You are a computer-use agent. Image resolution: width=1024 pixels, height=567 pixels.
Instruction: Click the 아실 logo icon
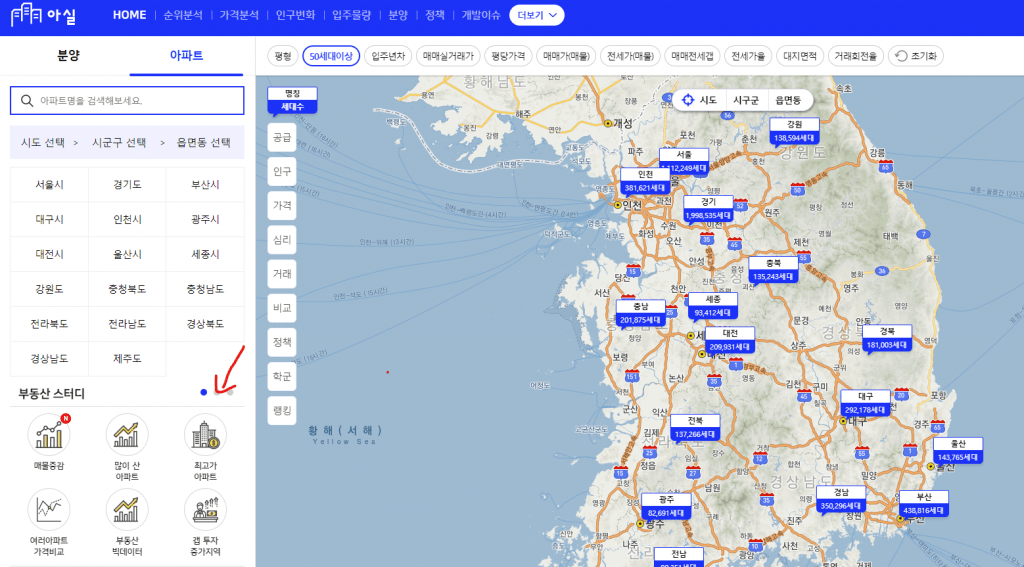pos(29,15)
